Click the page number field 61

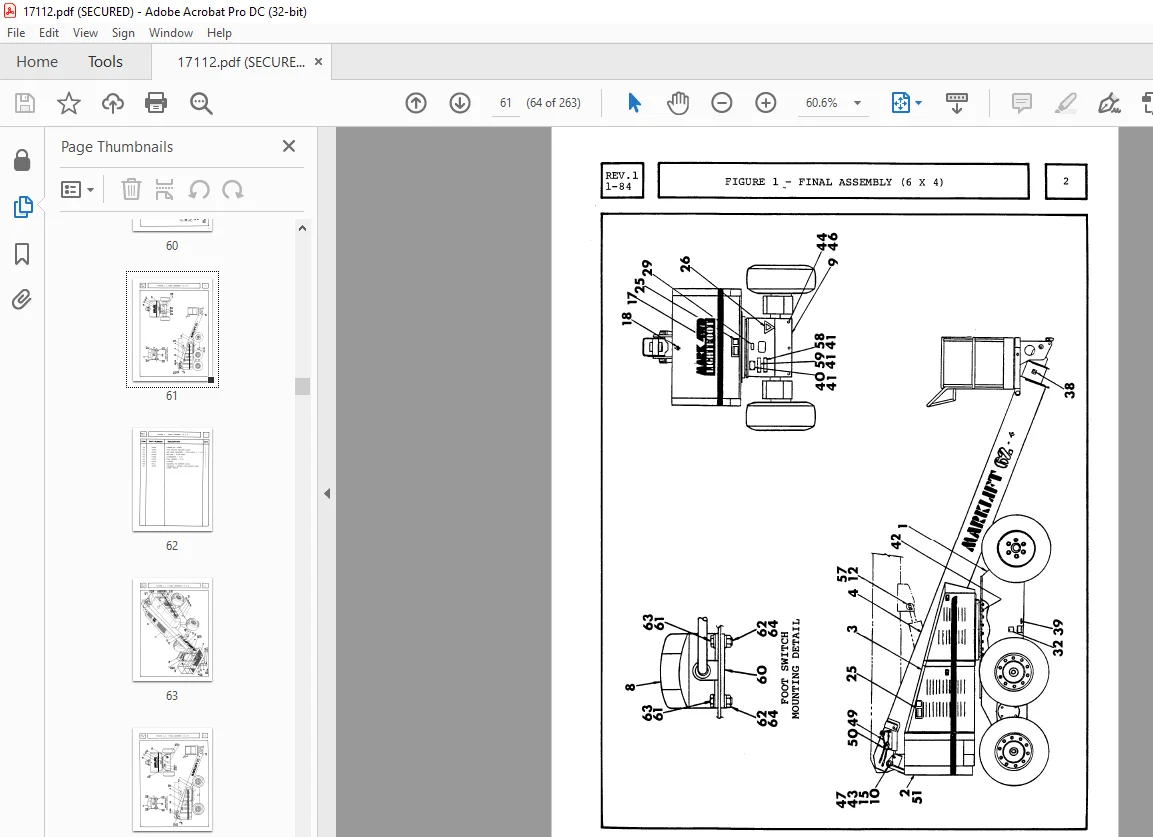[x=506, y=103]
